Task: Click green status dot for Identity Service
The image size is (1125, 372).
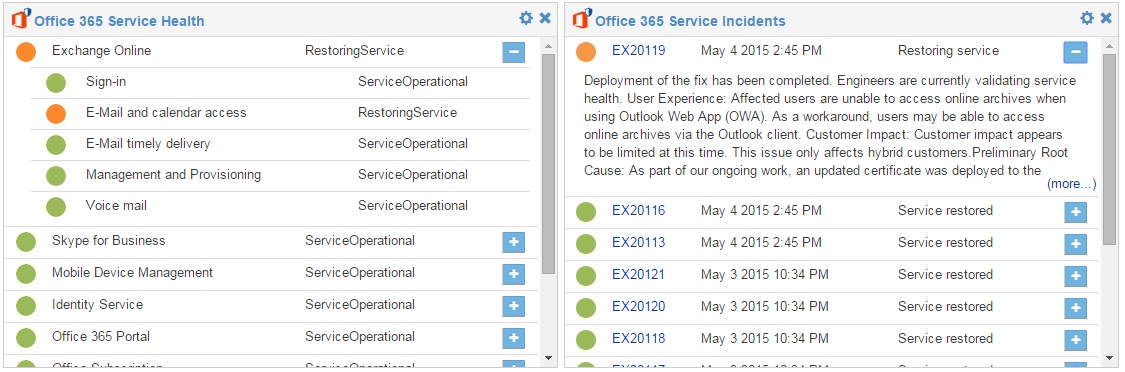Action: coord(26,306)
